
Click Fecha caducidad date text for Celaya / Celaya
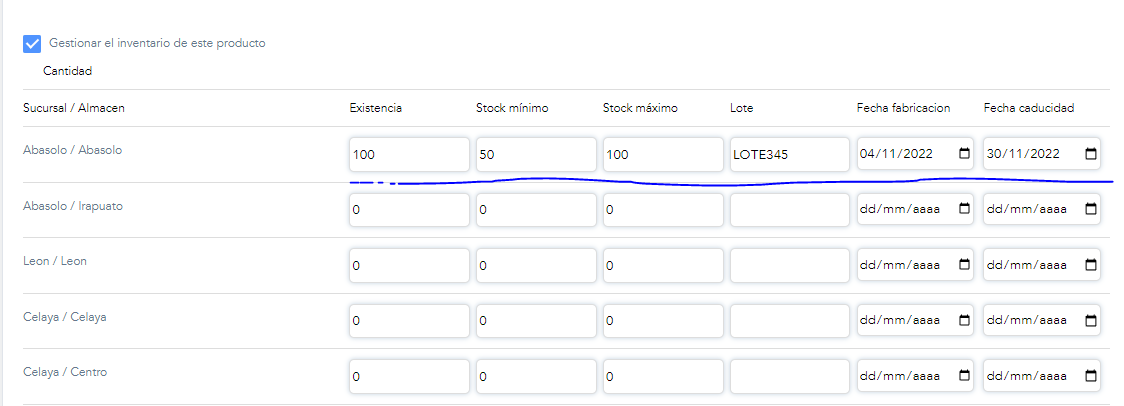[1027, 321]
